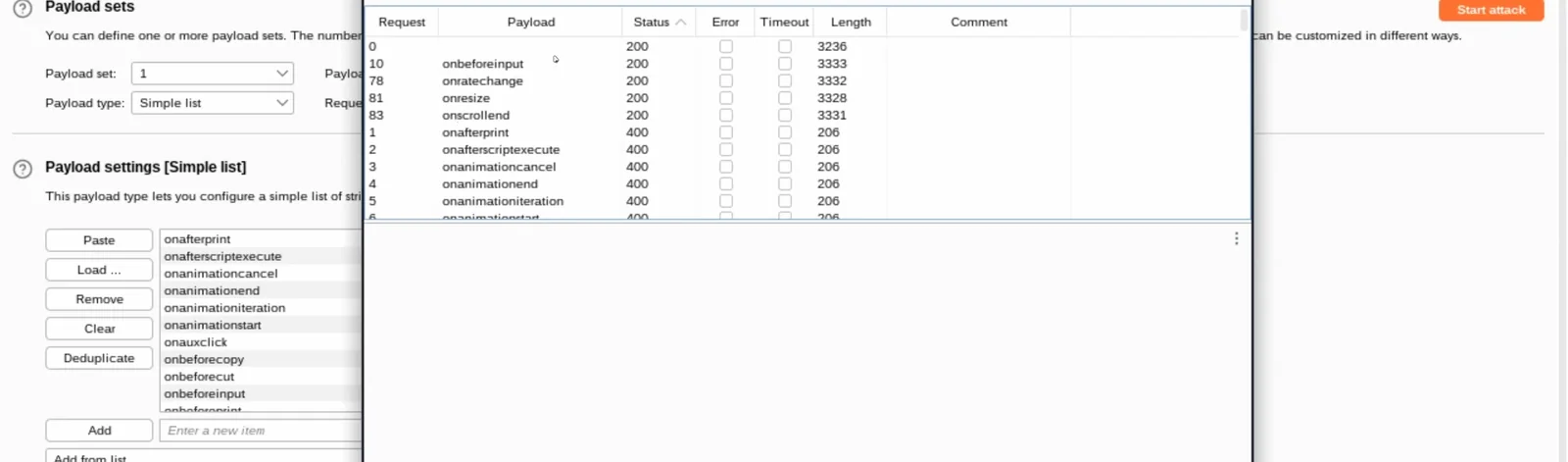This screenshot has width=1568, height=462.
Task: Select the onratechange payload result
Action: (x=482, y=80)
